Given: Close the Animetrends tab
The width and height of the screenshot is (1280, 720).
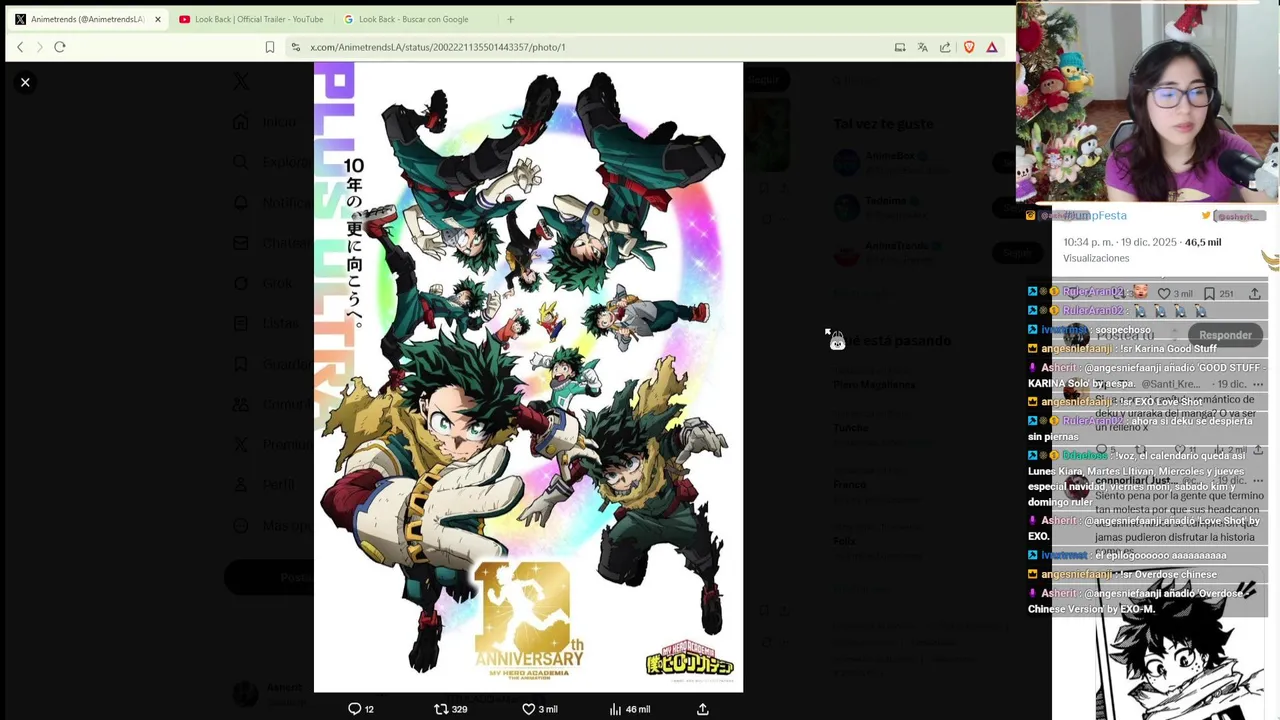Looking at the screenshot, I should click(x=157, y=19).
